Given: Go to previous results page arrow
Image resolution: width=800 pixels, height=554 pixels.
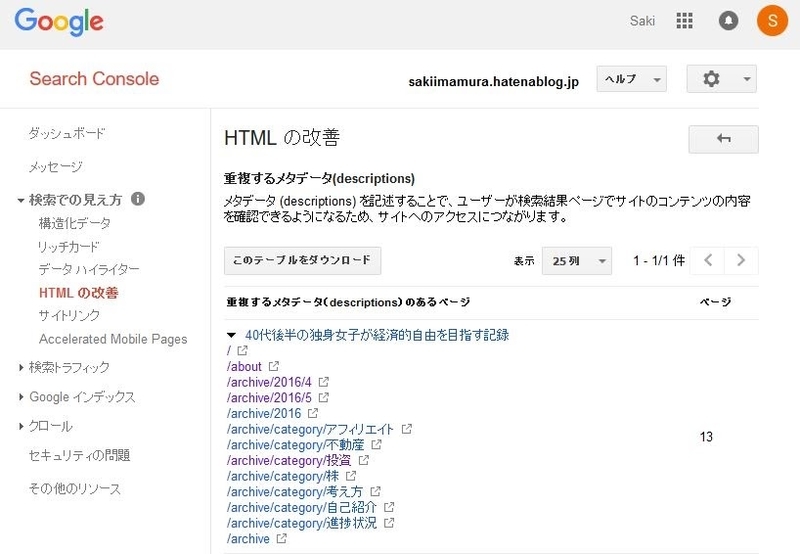Looking at the screenshot, I should point(707,260).
